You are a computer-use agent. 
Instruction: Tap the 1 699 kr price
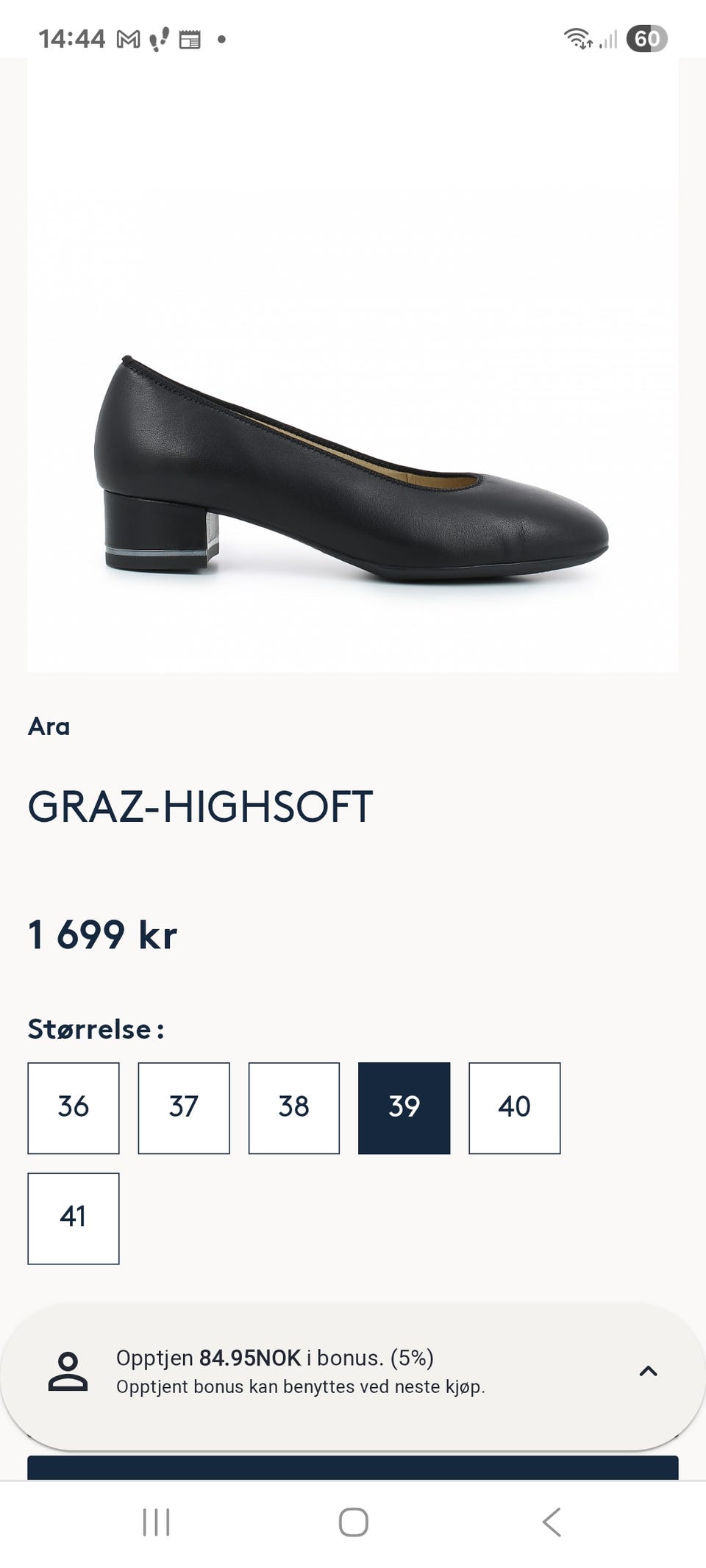point(103,936)
